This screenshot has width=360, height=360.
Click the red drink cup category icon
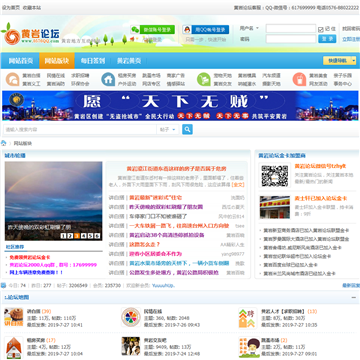299,79
